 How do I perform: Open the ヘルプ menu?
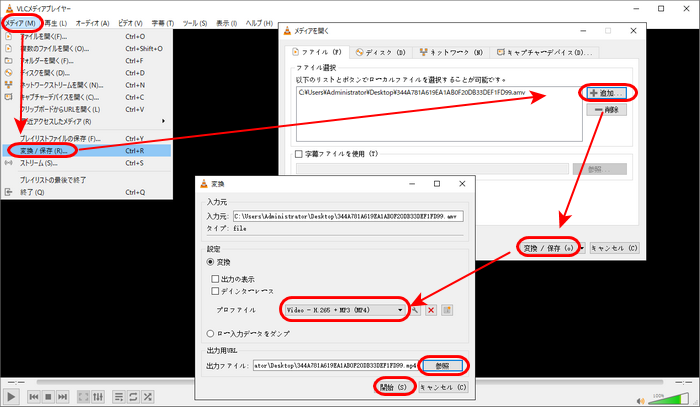pyautogui.click(x=259, y=23)
